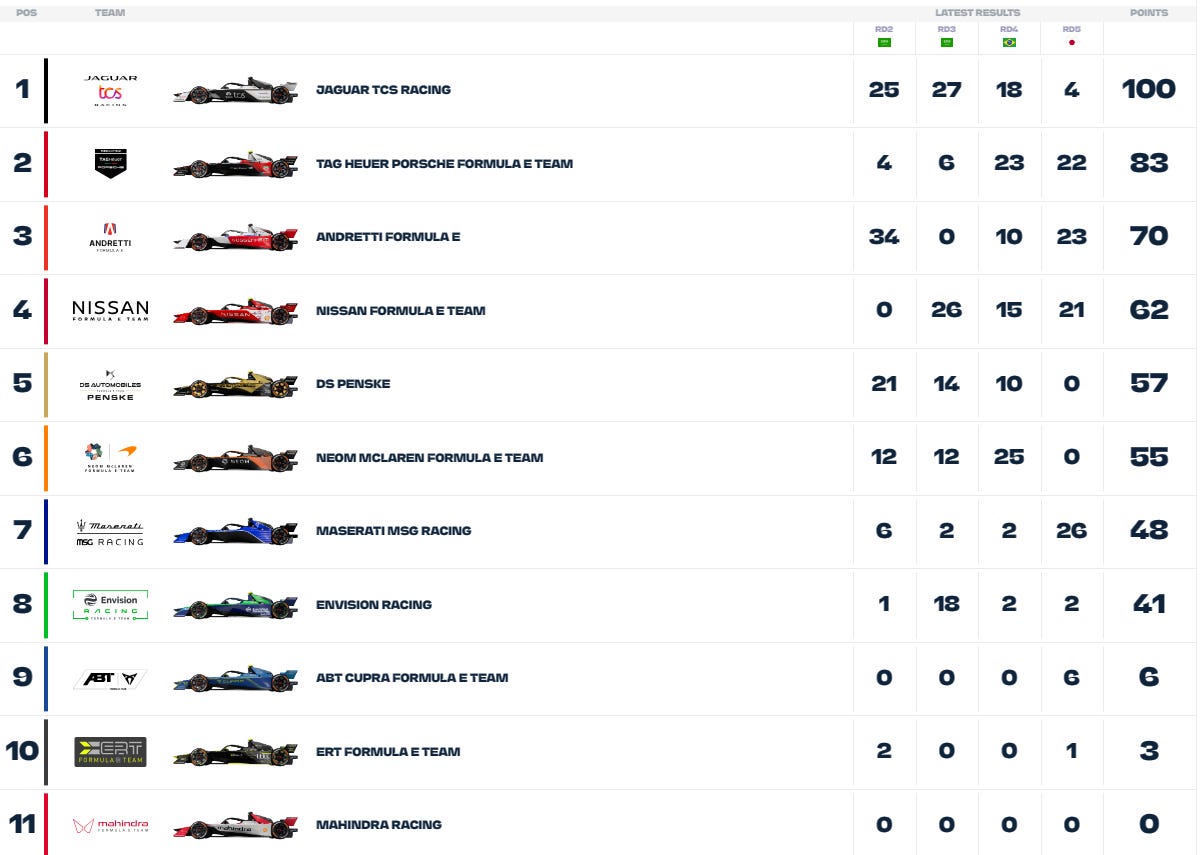Image resolution: width=1200 pixels, height=855 pixels.
Task: Click the RD2 country flag icon
Action: 884,43
